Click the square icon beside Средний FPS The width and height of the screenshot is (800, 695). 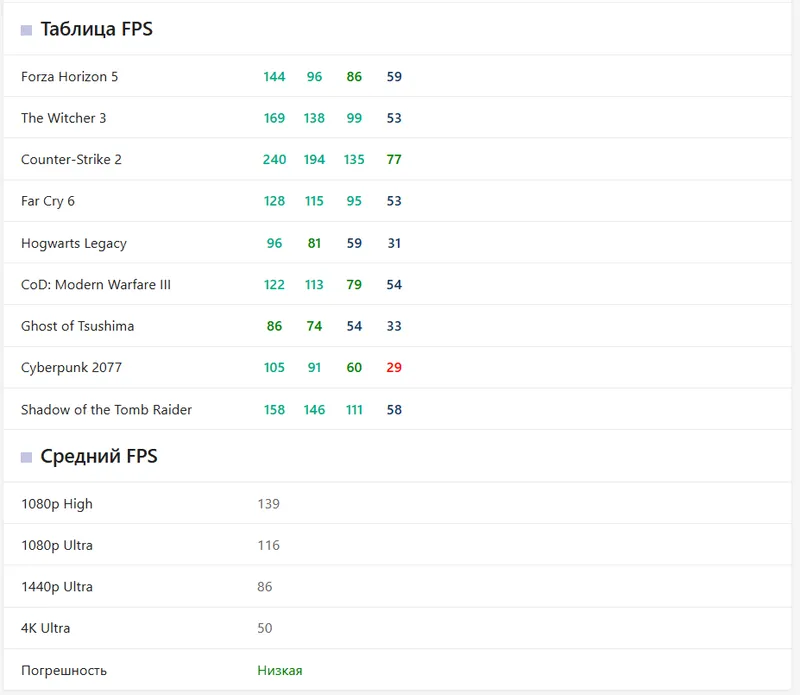[x=27, y=457]
